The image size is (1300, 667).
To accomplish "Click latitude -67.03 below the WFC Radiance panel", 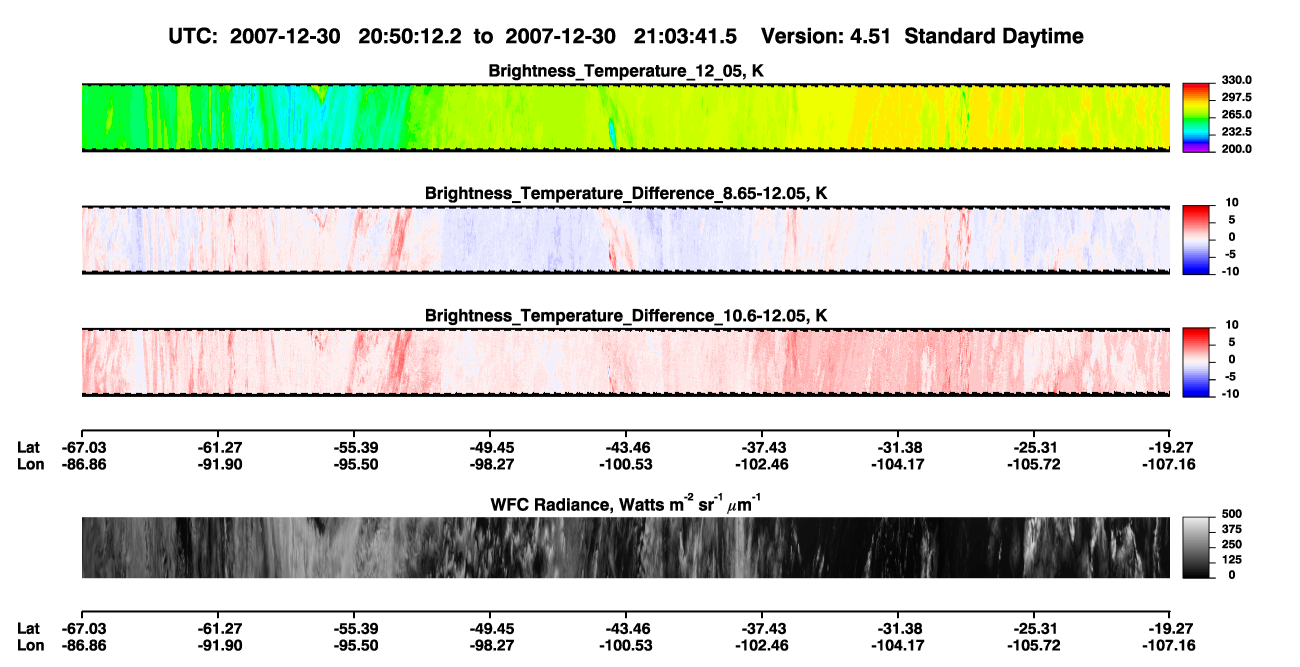I will coord(84,629).
